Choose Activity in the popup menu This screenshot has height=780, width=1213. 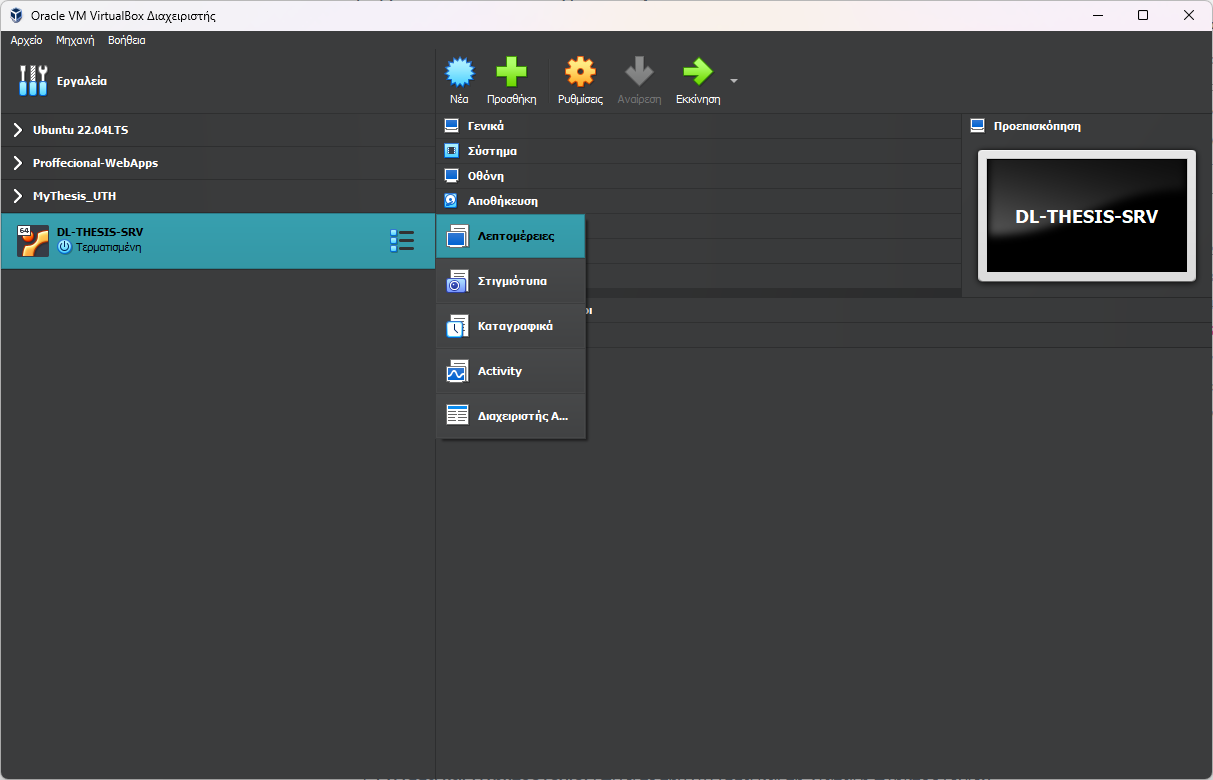coord(511,371)
